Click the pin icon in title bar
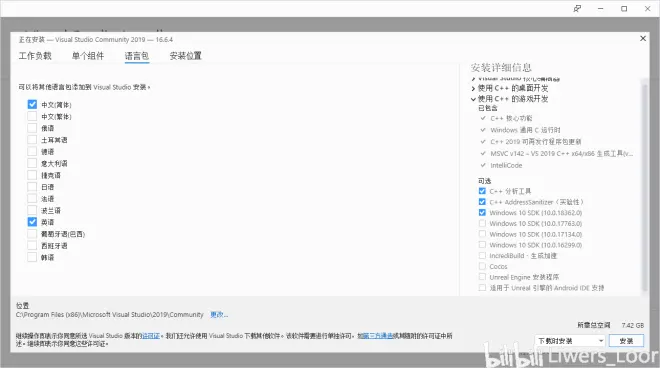The image size is (660, 368). pyautogui.click(x=577, y=8)
